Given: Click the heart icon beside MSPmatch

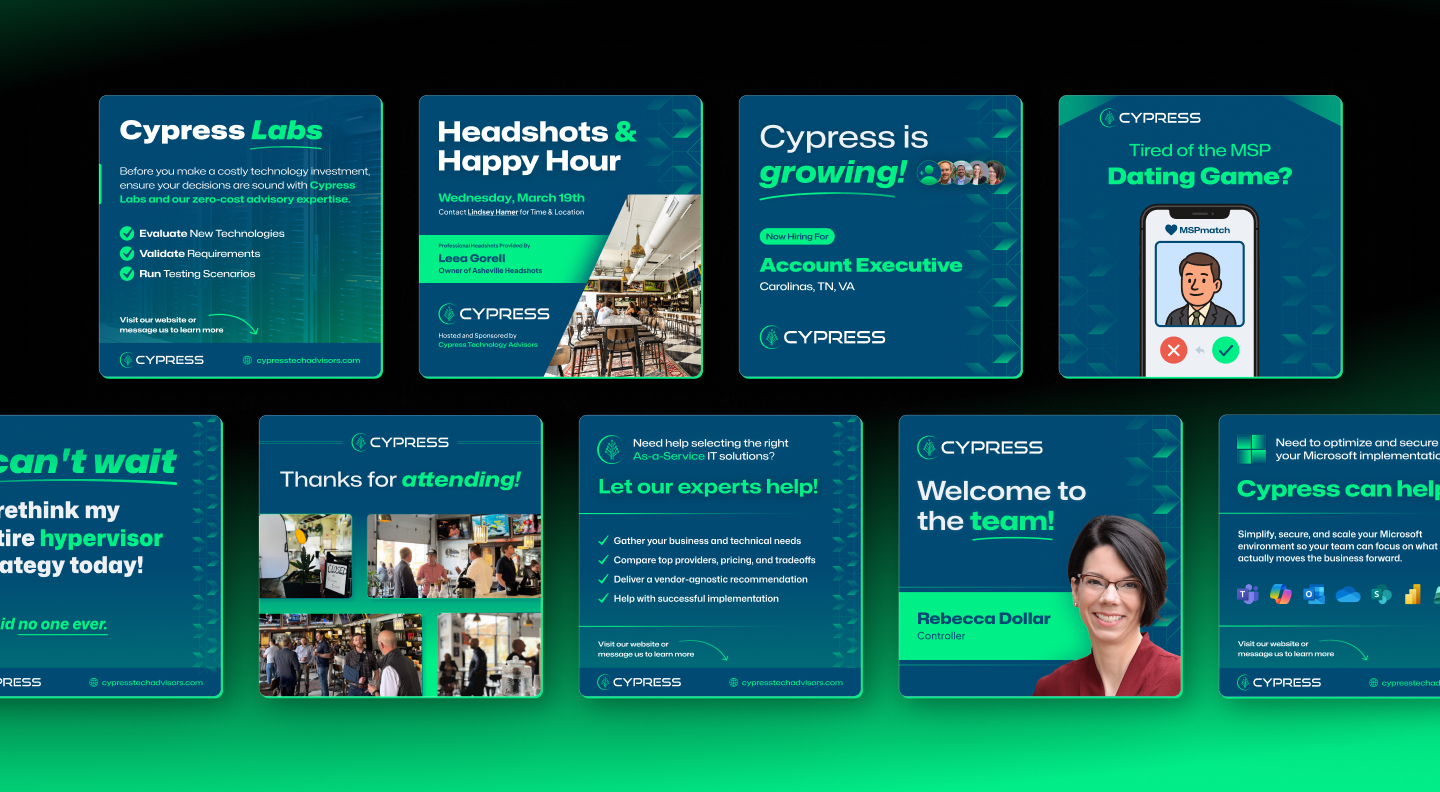Looking at the screenshot, I should [1171, 230].
